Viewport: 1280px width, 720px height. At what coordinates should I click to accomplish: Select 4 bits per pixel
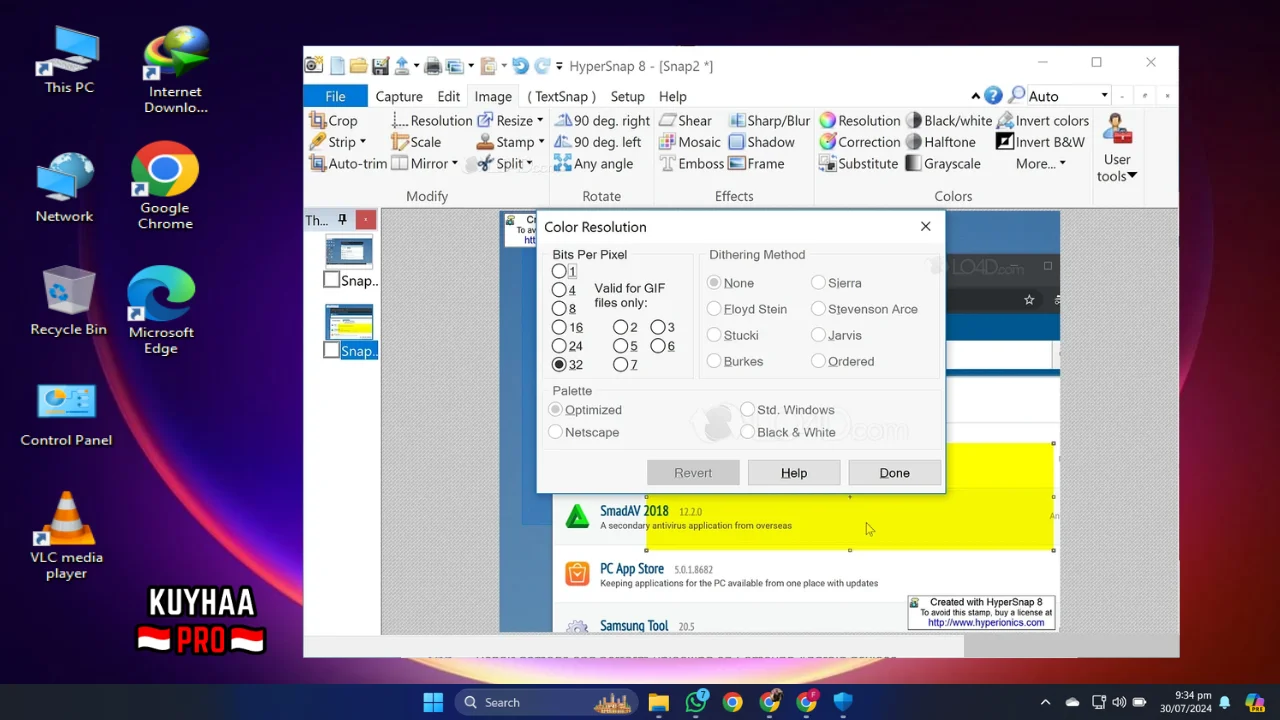pos(559,290)
